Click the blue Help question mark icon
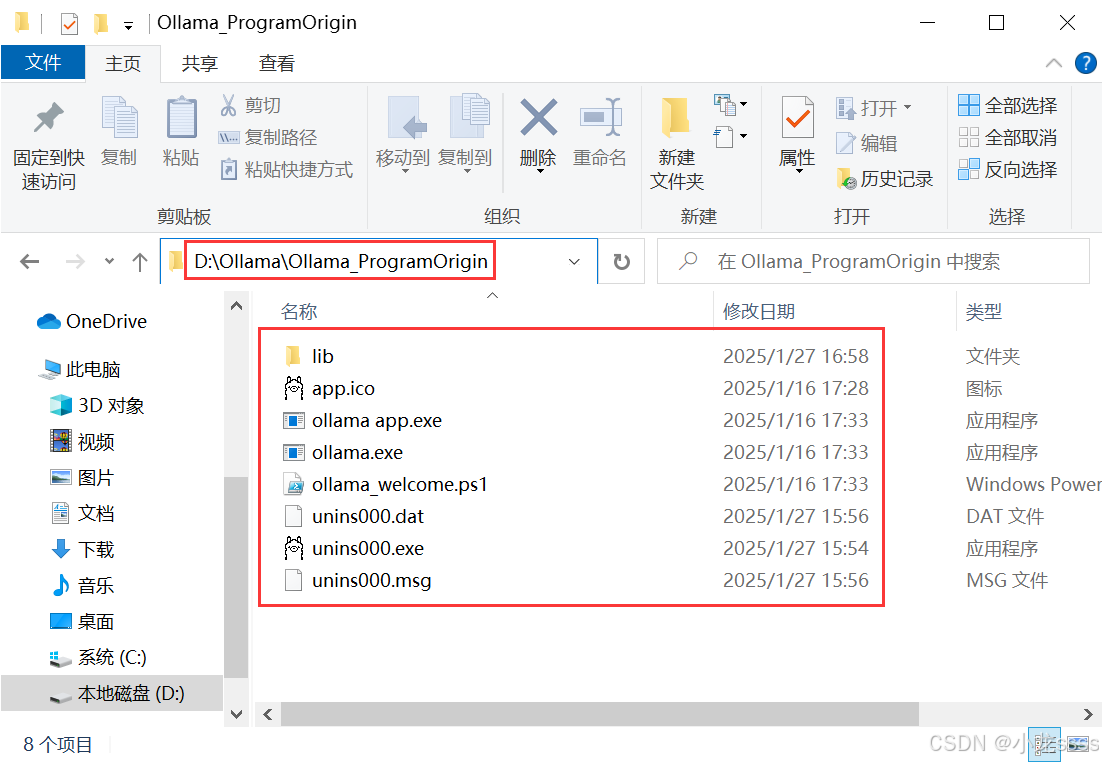 (x=1086, y=63)
